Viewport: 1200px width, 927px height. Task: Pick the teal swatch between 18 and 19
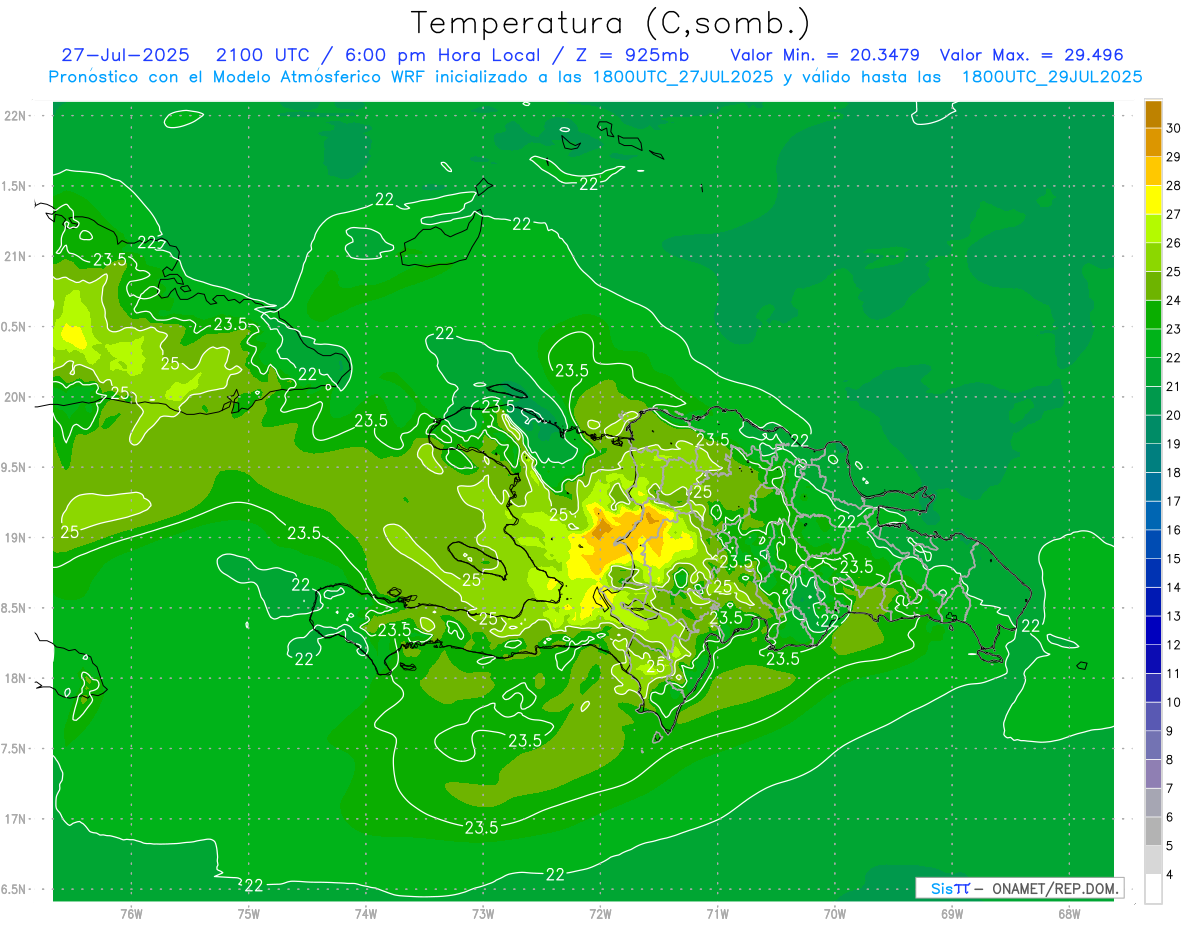click(1153, 458)
